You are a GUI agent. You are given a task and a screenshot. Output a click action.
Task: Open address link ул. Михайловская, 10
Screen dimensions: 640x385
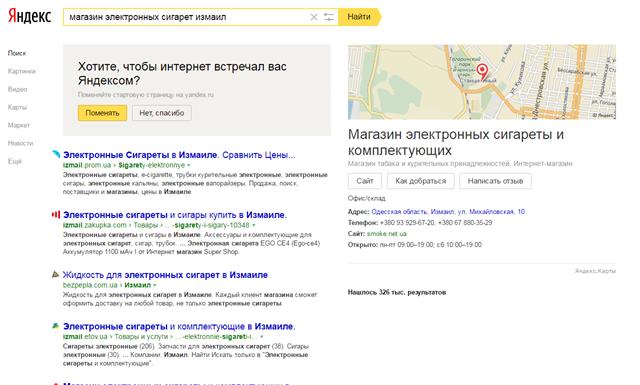click(x=448, y=211)
